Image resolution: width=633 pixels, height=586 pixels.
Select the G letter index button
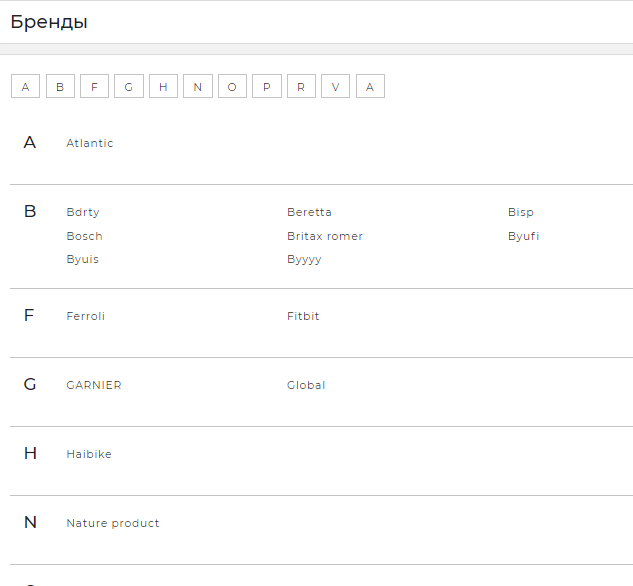pyautogui.click(x=128, y=87)
